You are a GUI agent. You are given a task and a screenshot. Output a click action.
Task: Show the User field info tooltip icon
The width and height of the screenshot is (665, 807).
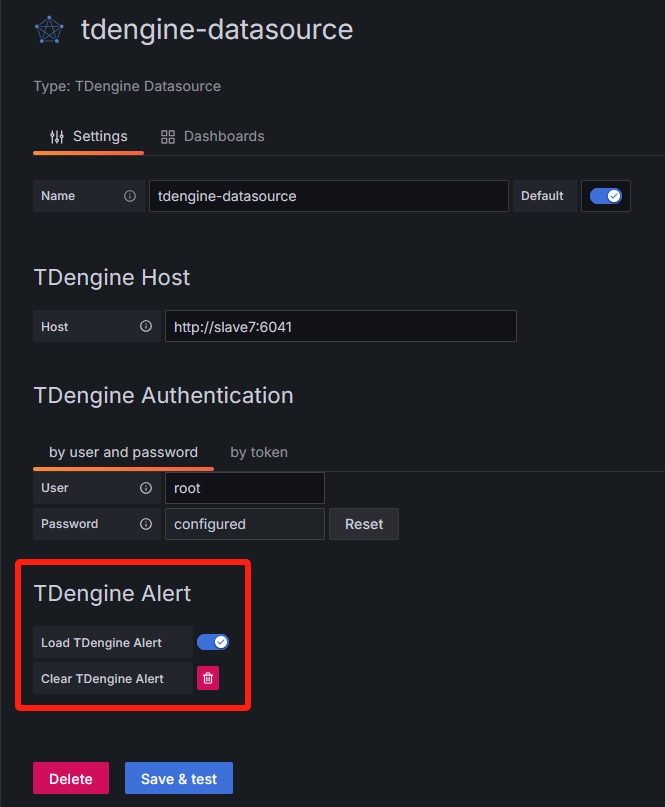146,488
